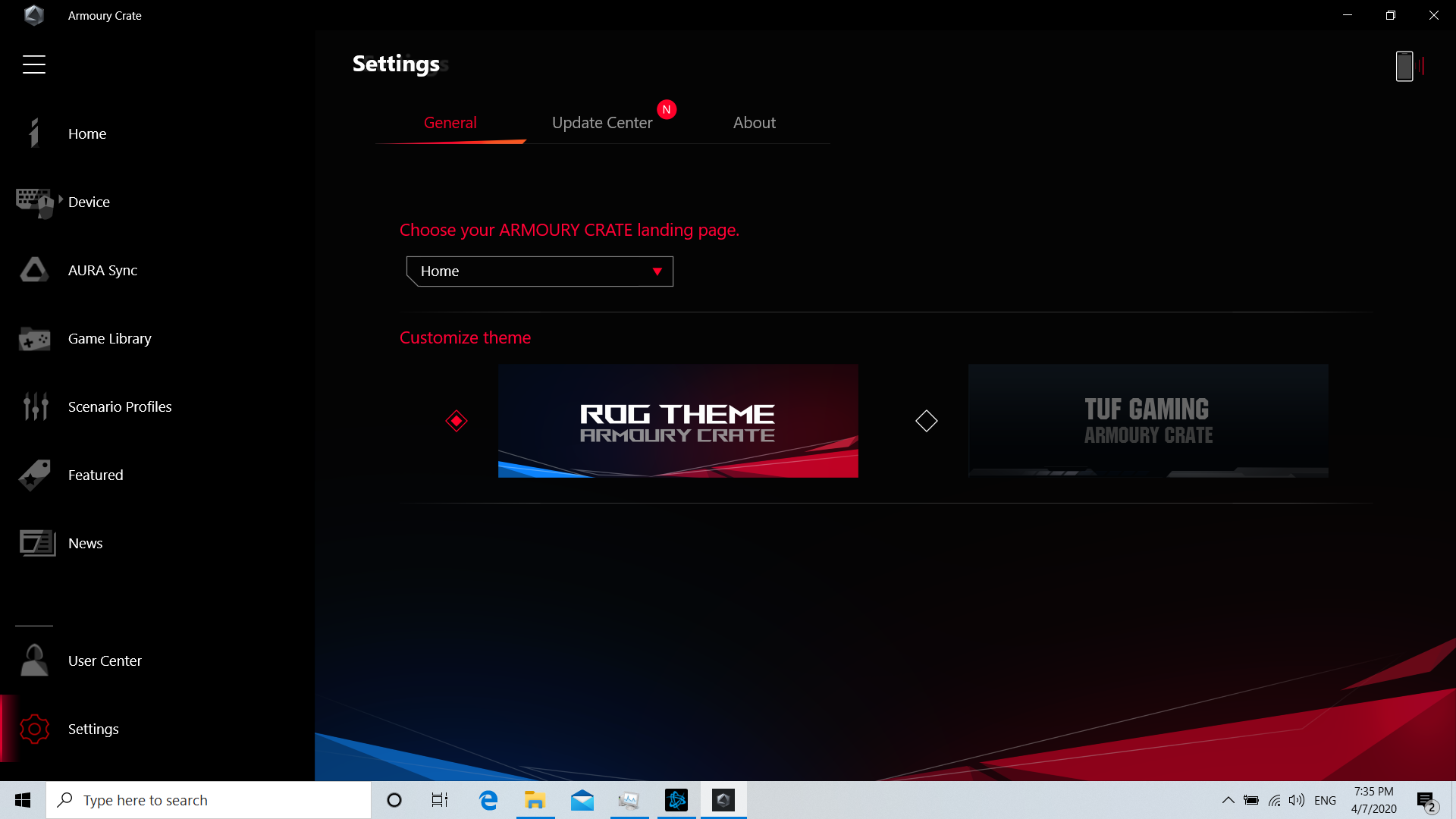Click the Armoury Crate logo in title bar

pos(34,15)
